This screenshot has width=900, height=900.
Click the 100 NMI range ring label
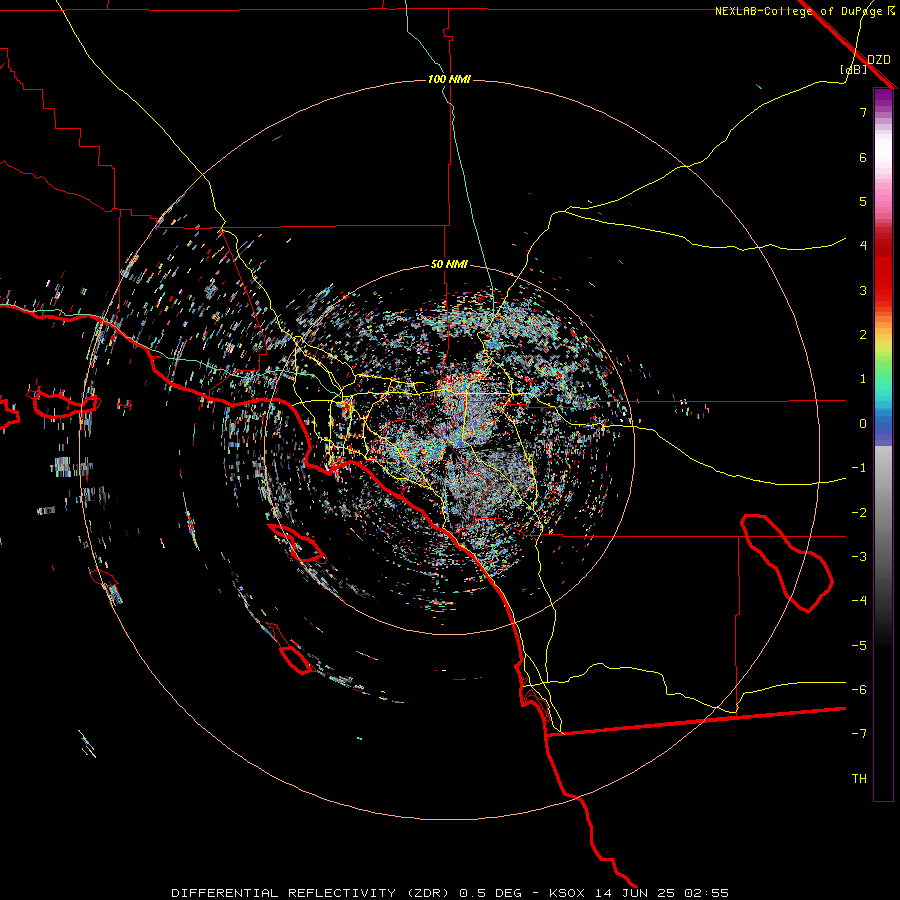449,79
